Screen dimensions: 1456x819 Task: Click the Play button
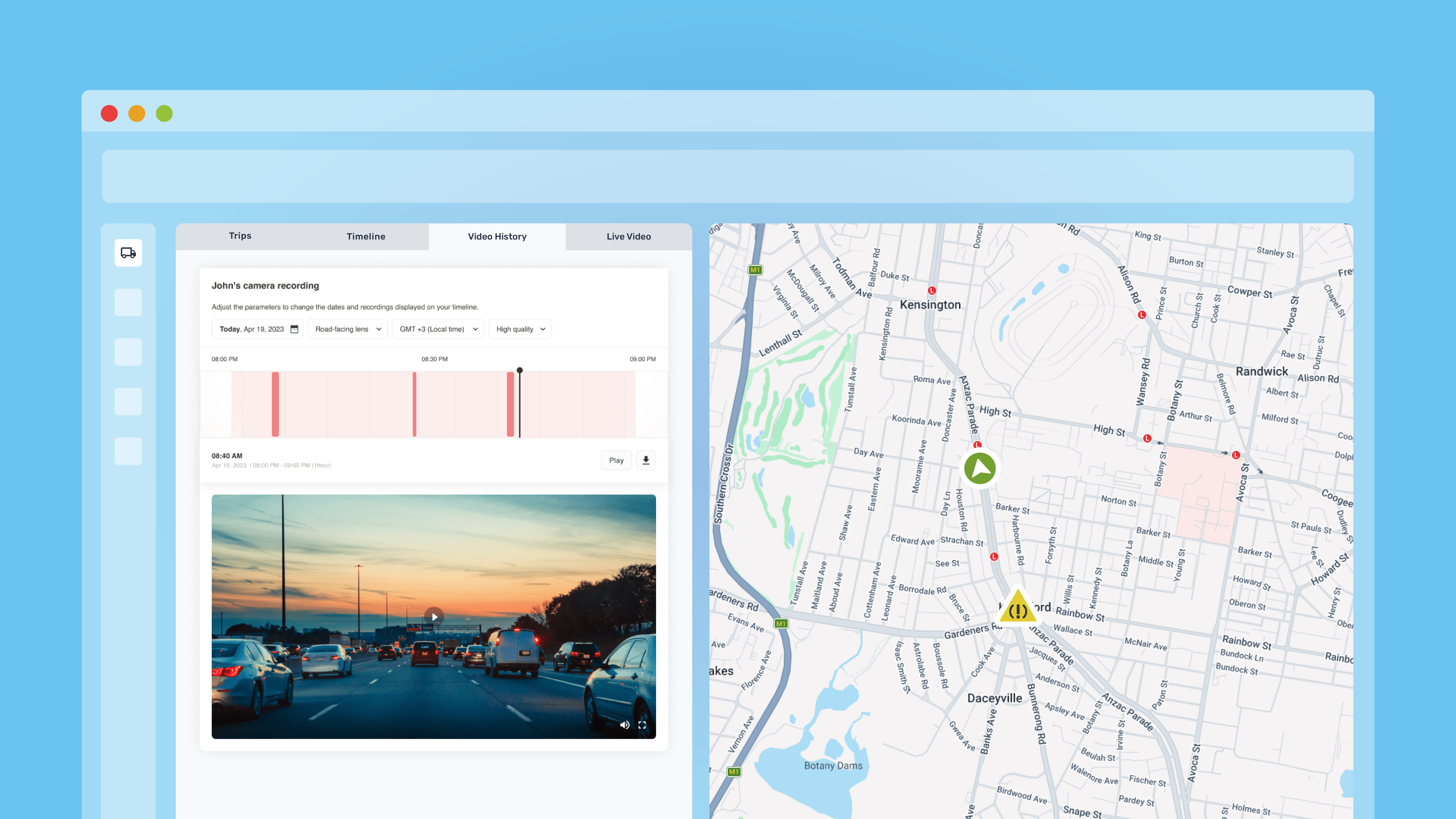[x=616, y=460]
